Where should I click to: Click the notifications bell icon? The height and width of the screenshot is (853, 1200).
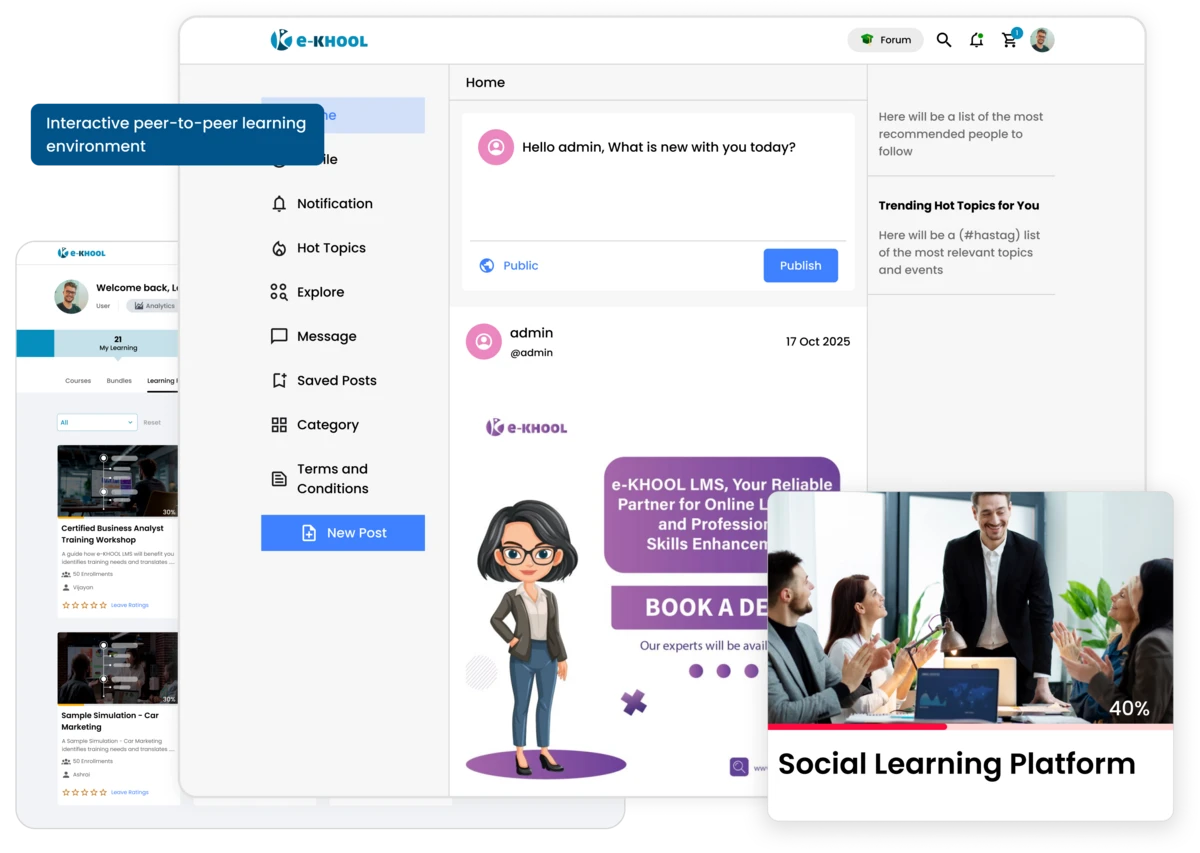976,40
